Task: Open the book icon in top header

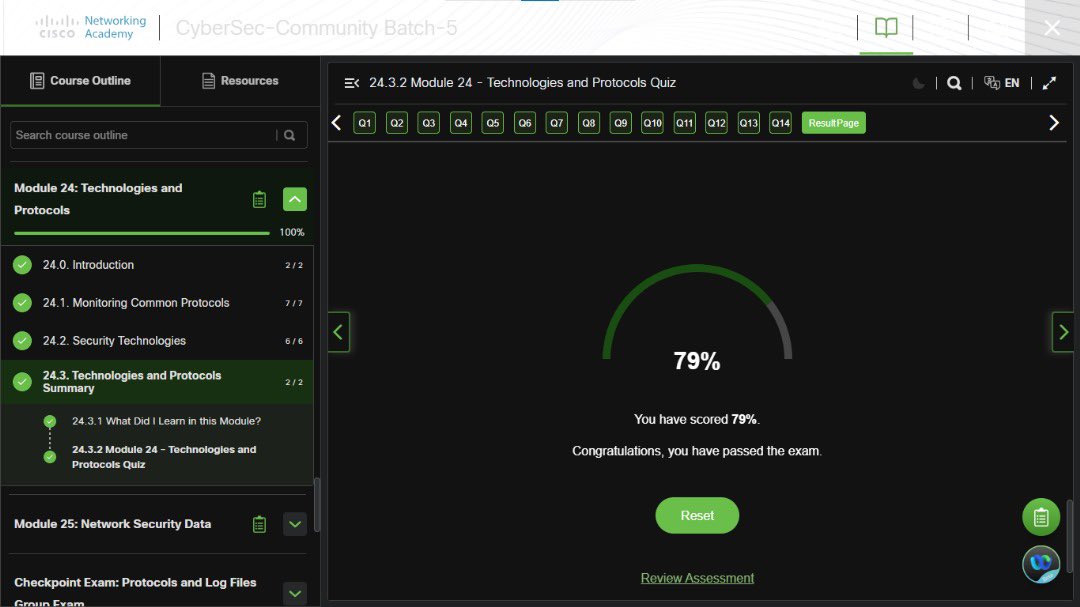Action: coord(886,28)
